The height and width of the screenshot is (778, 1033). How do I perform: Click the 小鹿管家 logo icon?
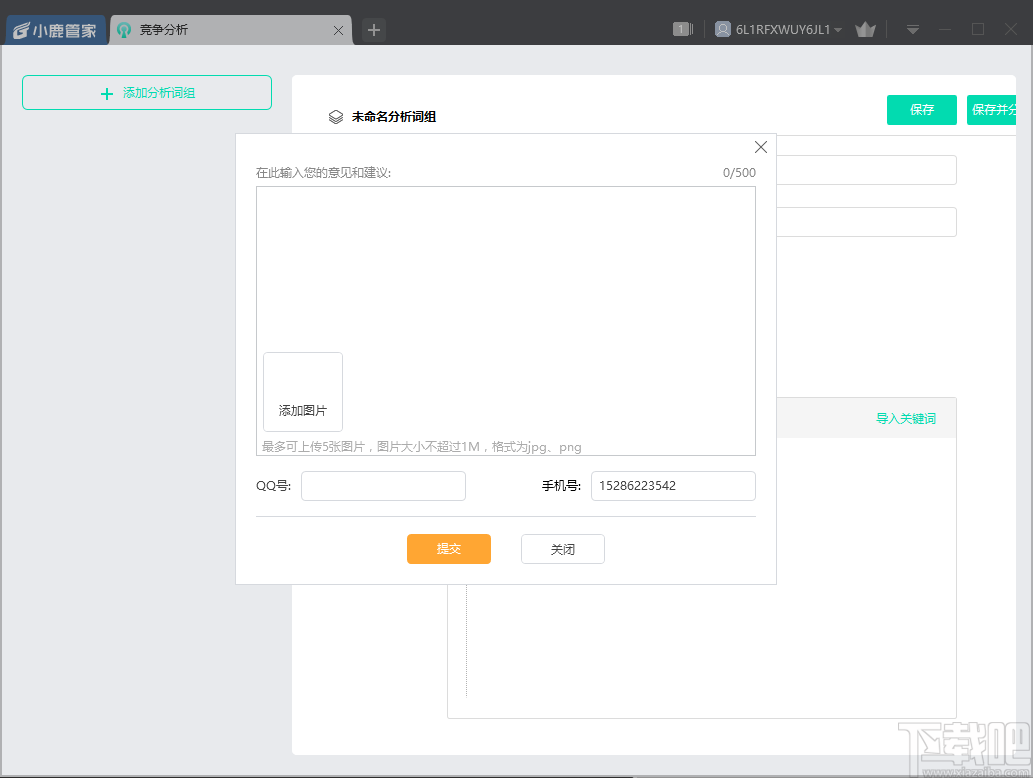pyautogui.click(x=20, y=29)
